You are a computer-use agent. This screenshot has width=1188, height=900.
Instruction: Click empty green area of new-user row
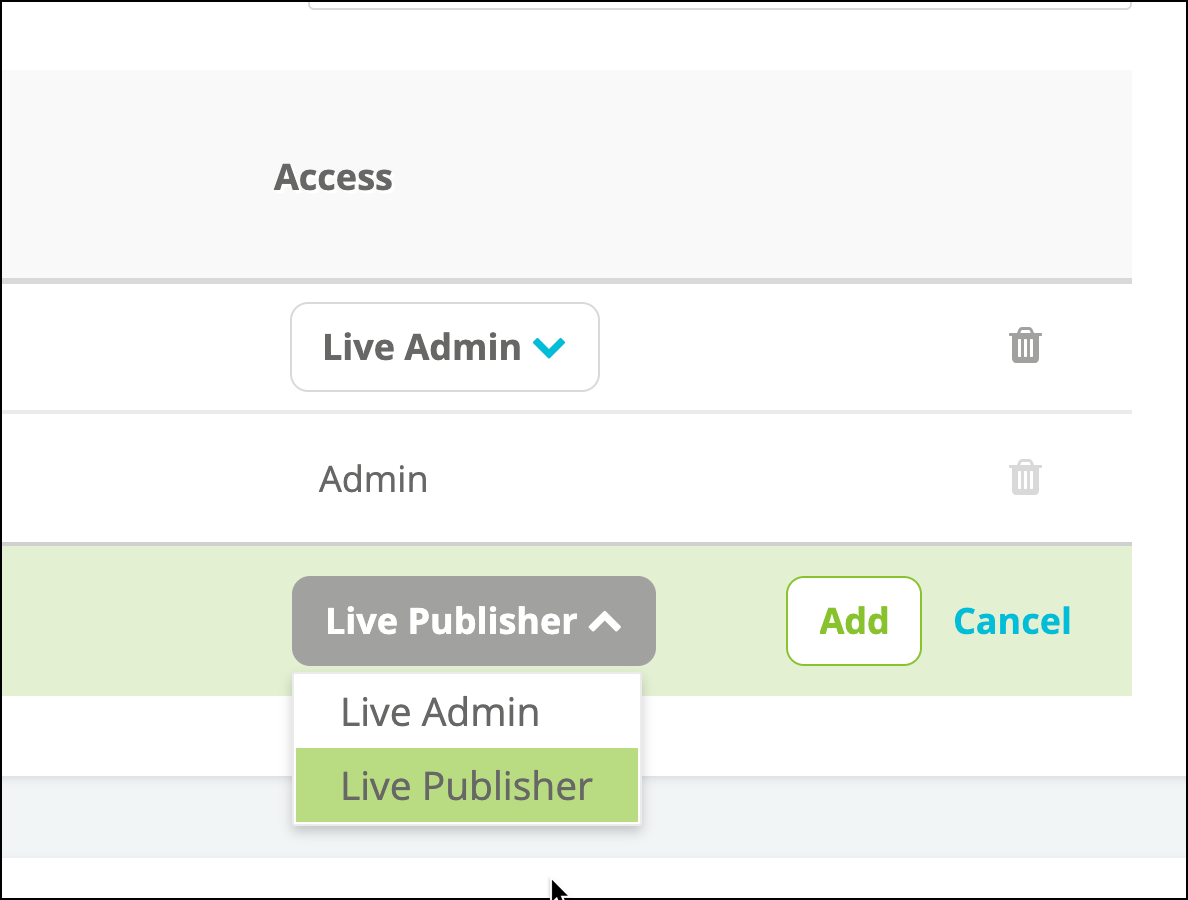(x=144, y=621)
